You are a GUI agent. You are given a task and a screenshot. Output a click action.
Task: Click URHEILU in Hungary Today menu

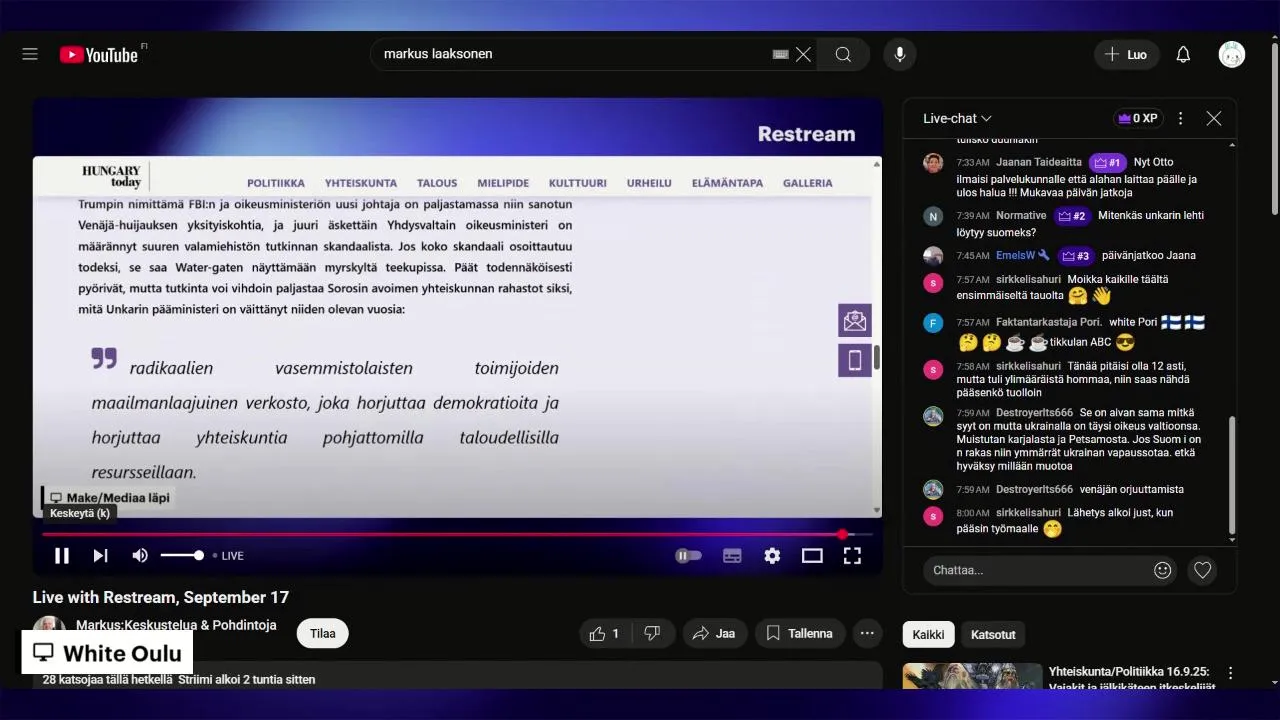(649, 183)
